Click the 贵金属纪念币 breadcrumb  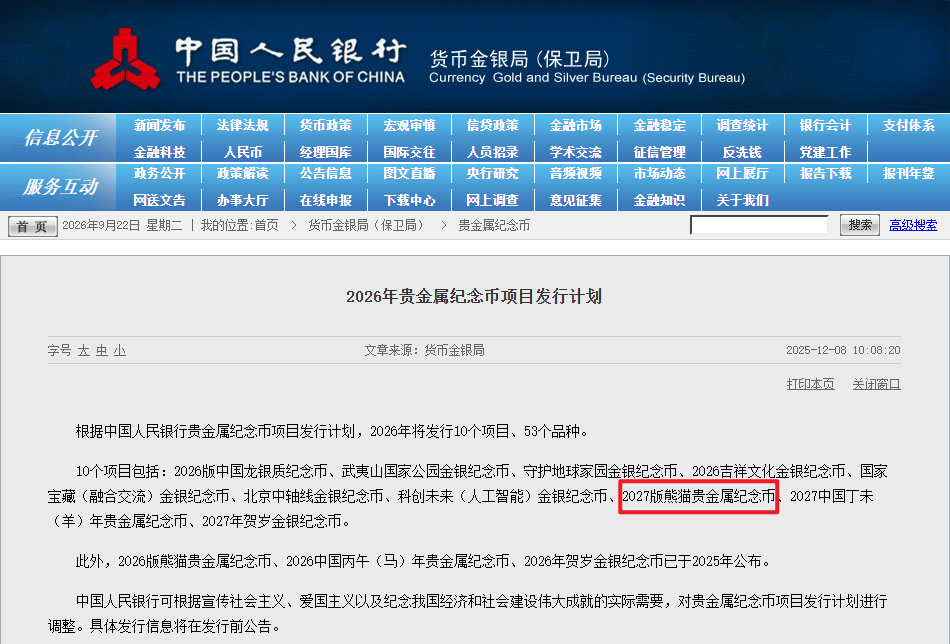click(494, 225)
